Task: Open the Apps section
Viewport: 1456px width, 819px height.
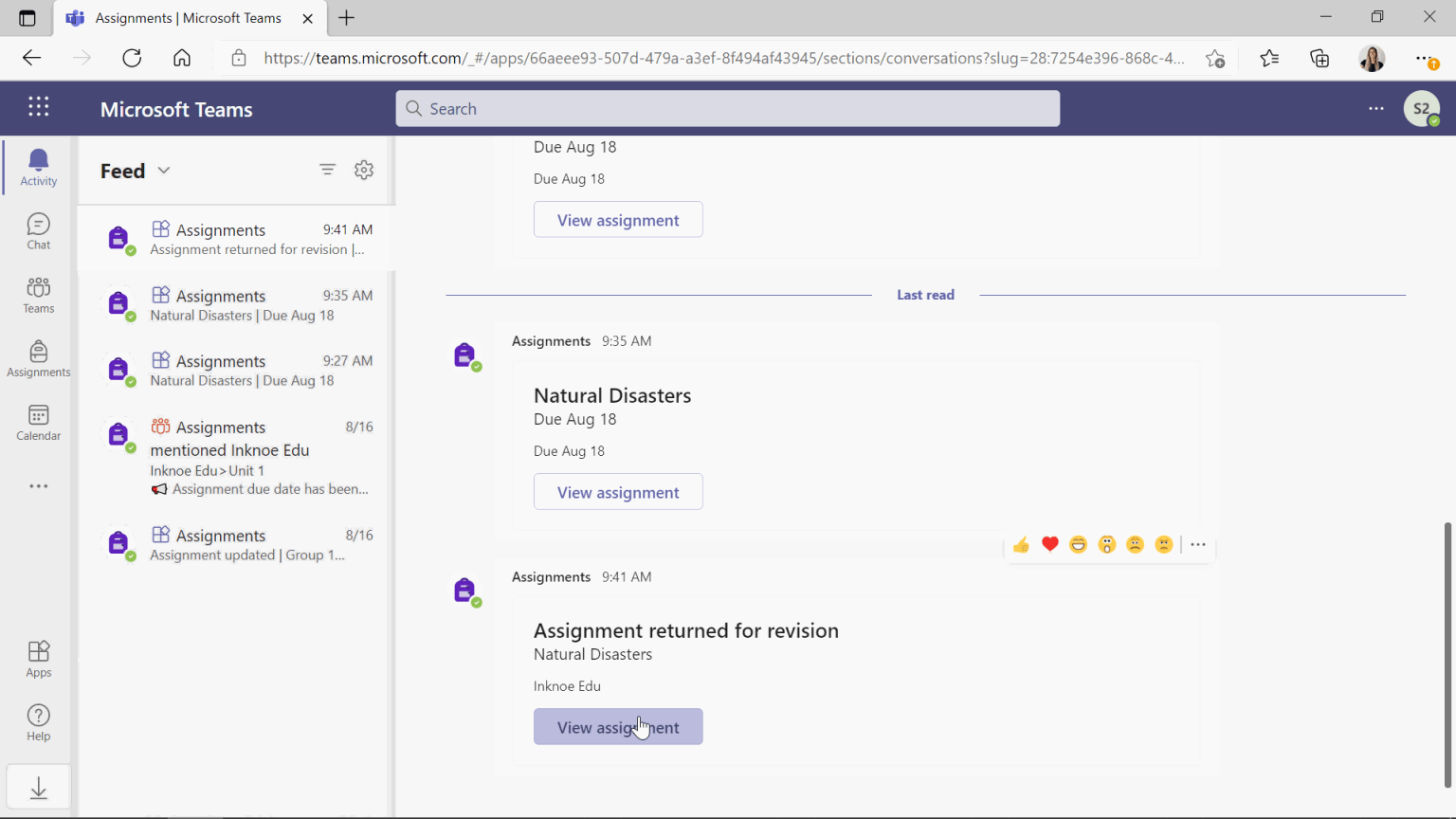Action: tap(38, 658)
